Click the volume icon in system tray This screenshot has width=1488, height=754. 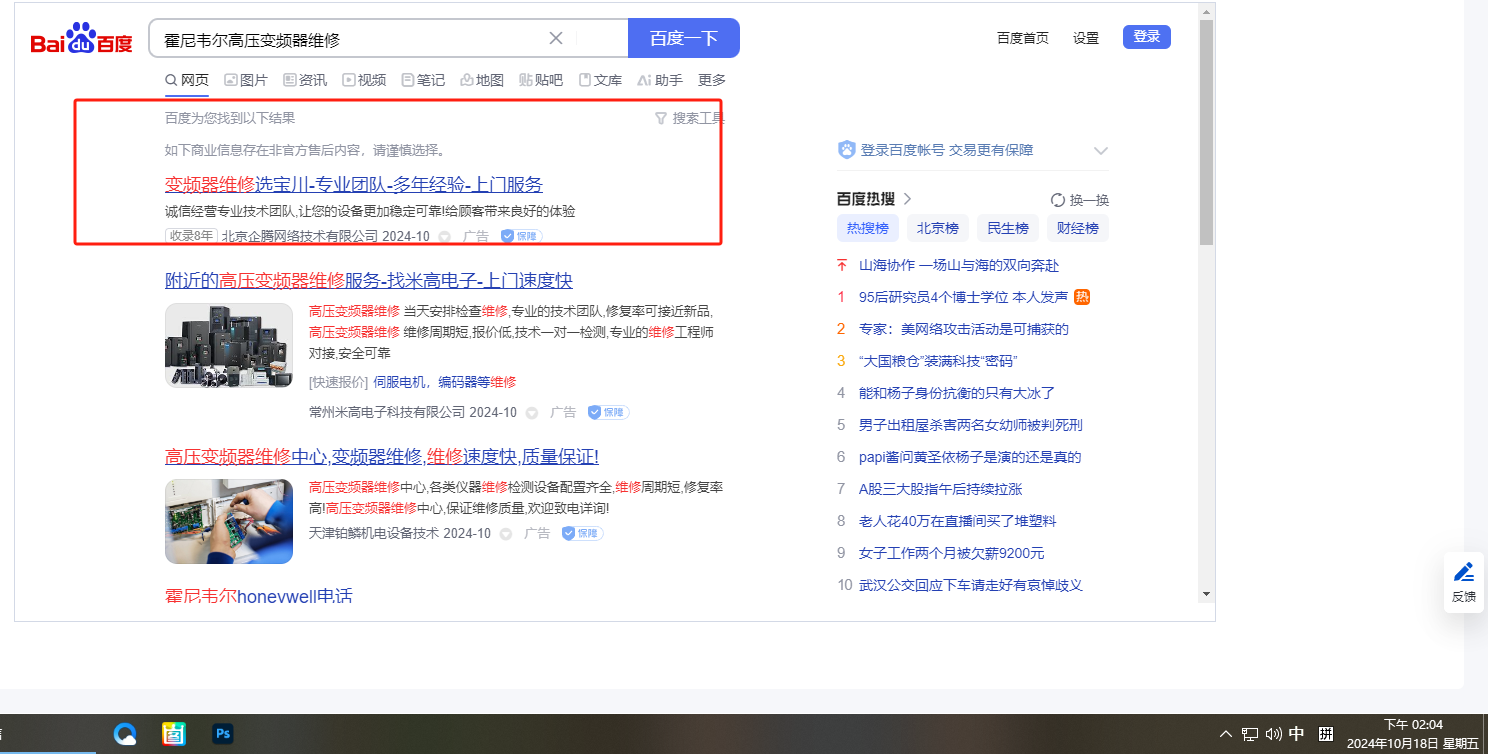(1273, 734)
